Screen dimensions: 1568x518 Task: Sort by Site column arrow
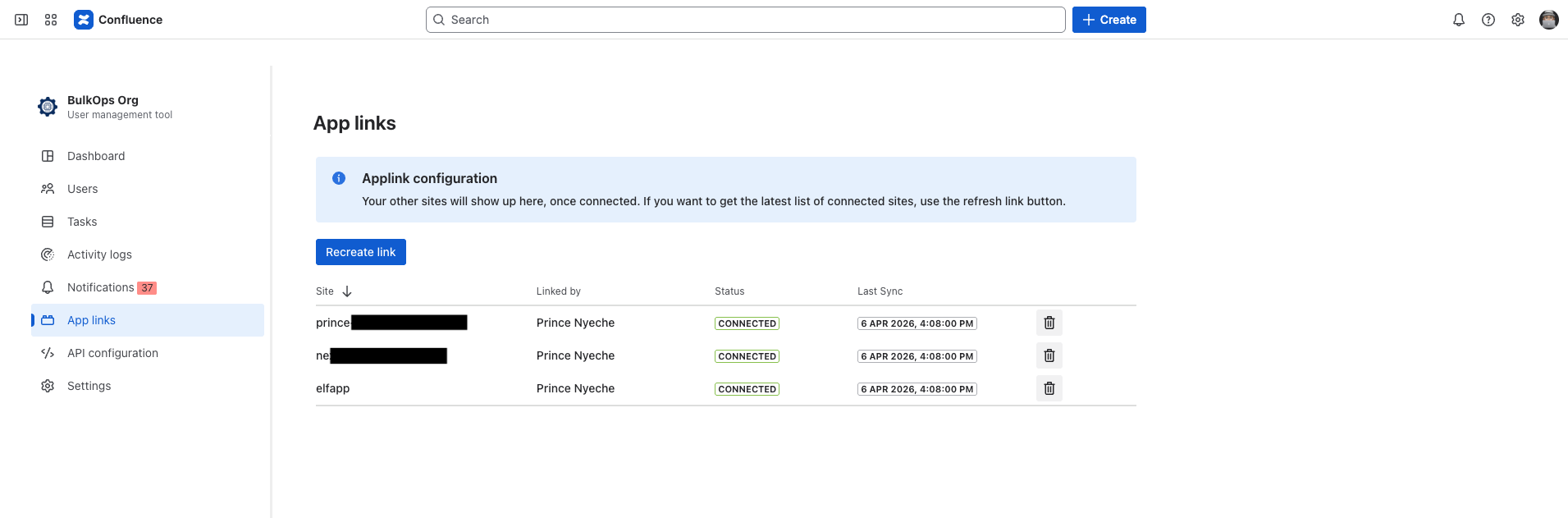[x=347, y=291]
